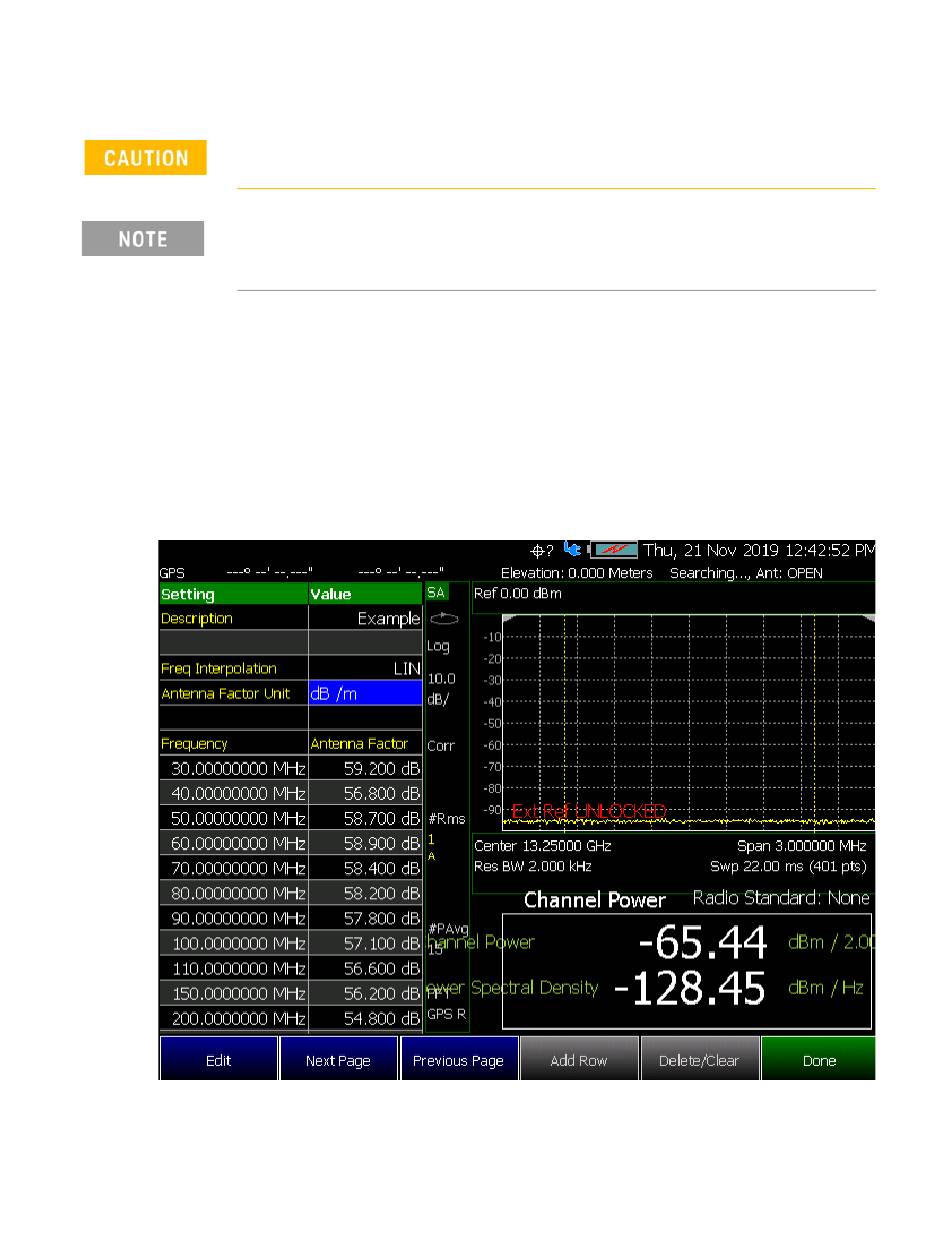Select the 40.00000000 MHz frequency cell
Viewport: 950px width, 1260px height.
point(234,794)
